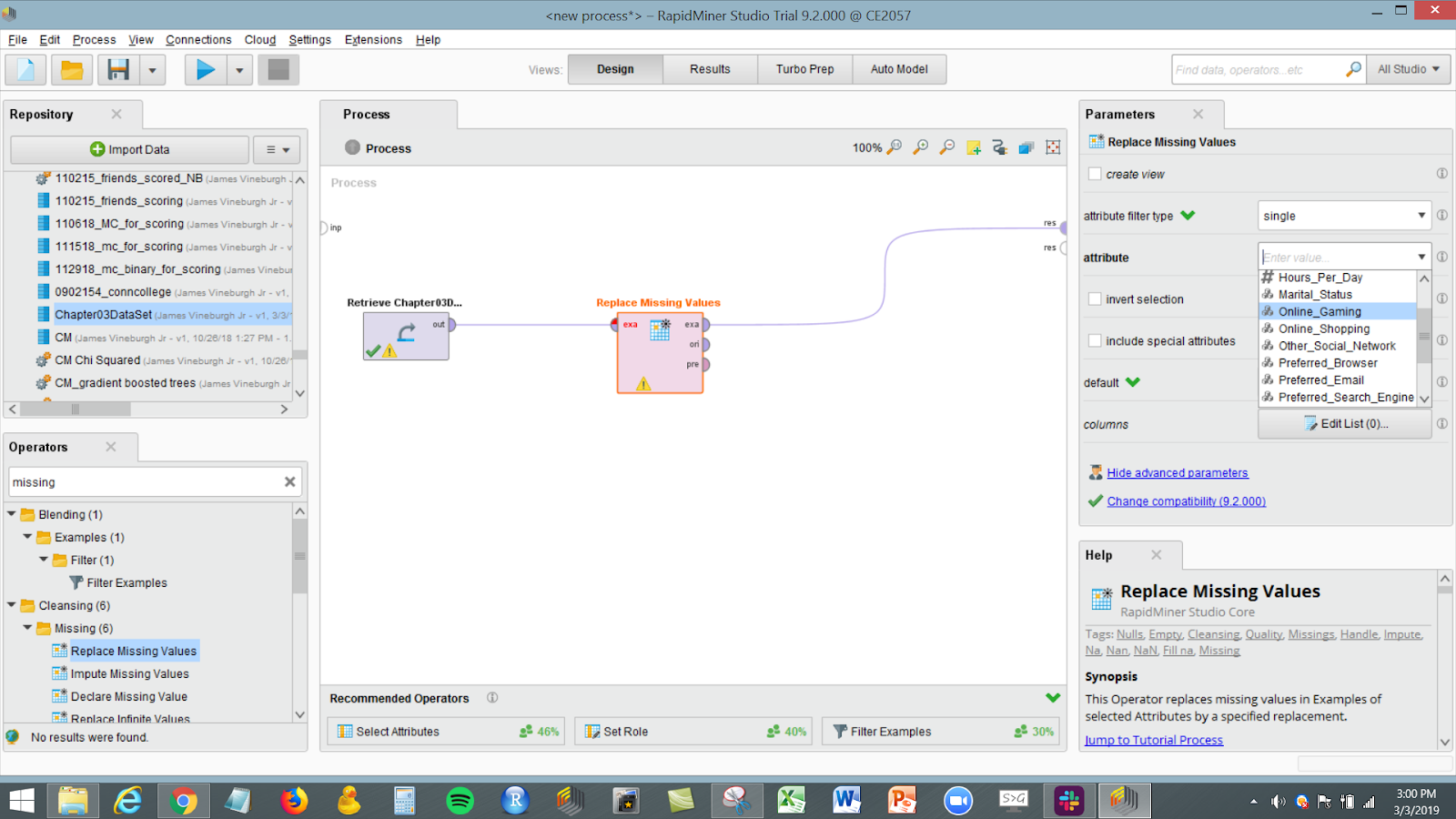
Task: Click the Import Data button
Action: pos(129,149)
